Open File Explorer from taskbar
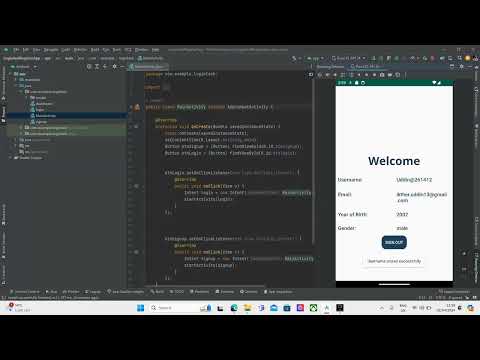This screenshot has height=360, width=480. pos(247,308)
